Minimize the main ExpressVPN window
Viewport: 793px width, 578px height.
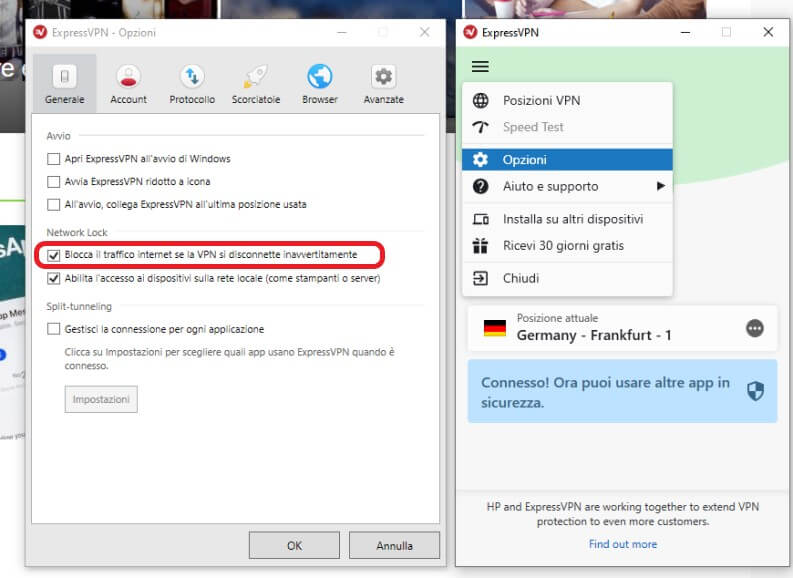685,32
